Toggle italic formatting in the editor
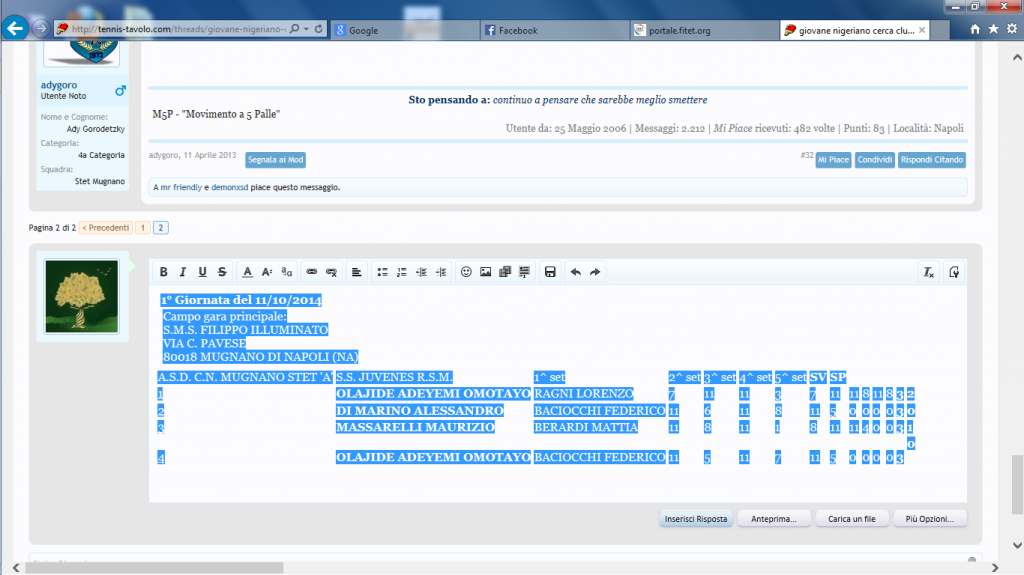 click(x=183, y=272)
